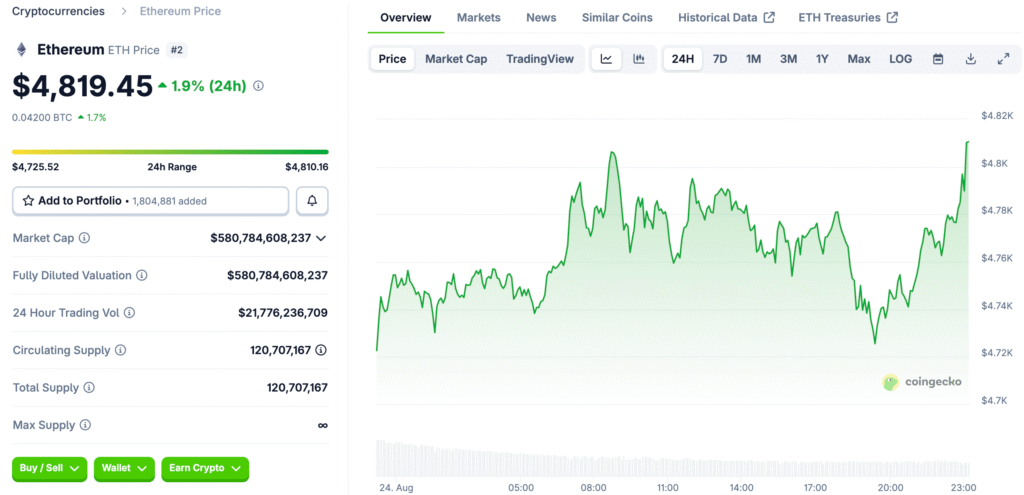Click the external link icon on Historical Data
Image resolution: width=1024 pixels, height=495 pixels.
pyautogui.click(x=769, y=18)
